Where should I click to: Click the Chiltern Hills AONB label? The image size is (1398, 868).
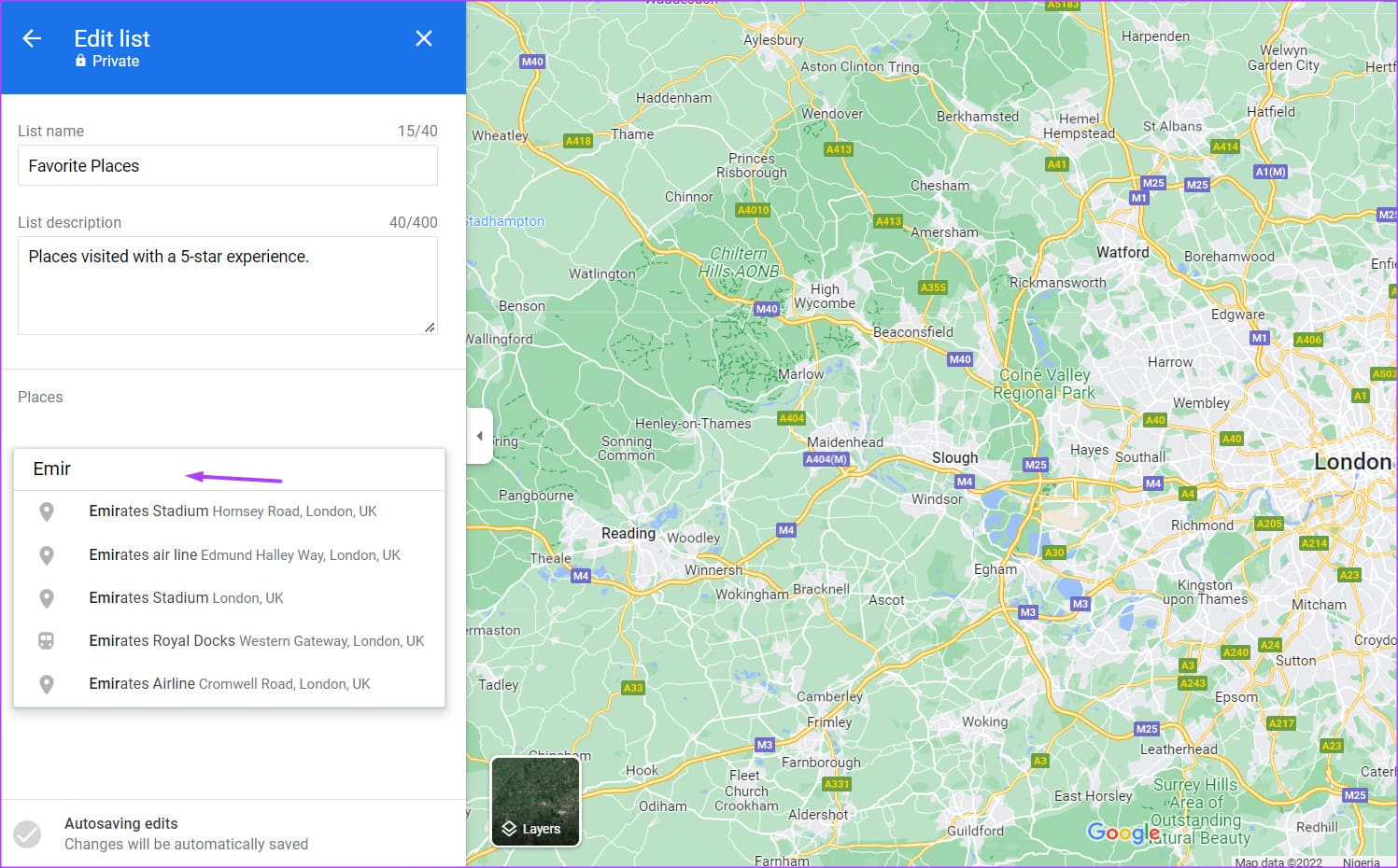[x=739, y=262]
